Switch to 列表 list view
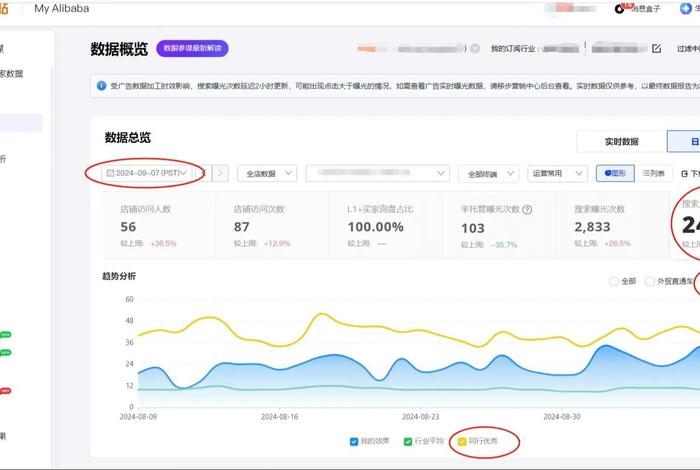 654,173
